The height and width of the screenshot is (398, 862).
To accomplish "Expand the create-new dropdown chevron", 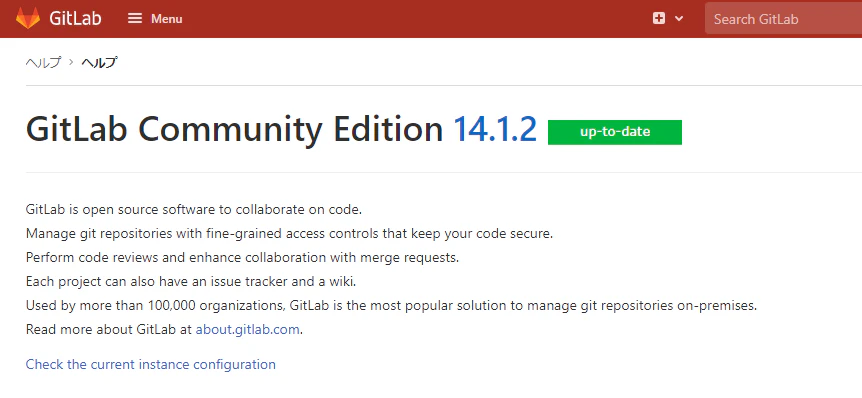I will 679,19.
